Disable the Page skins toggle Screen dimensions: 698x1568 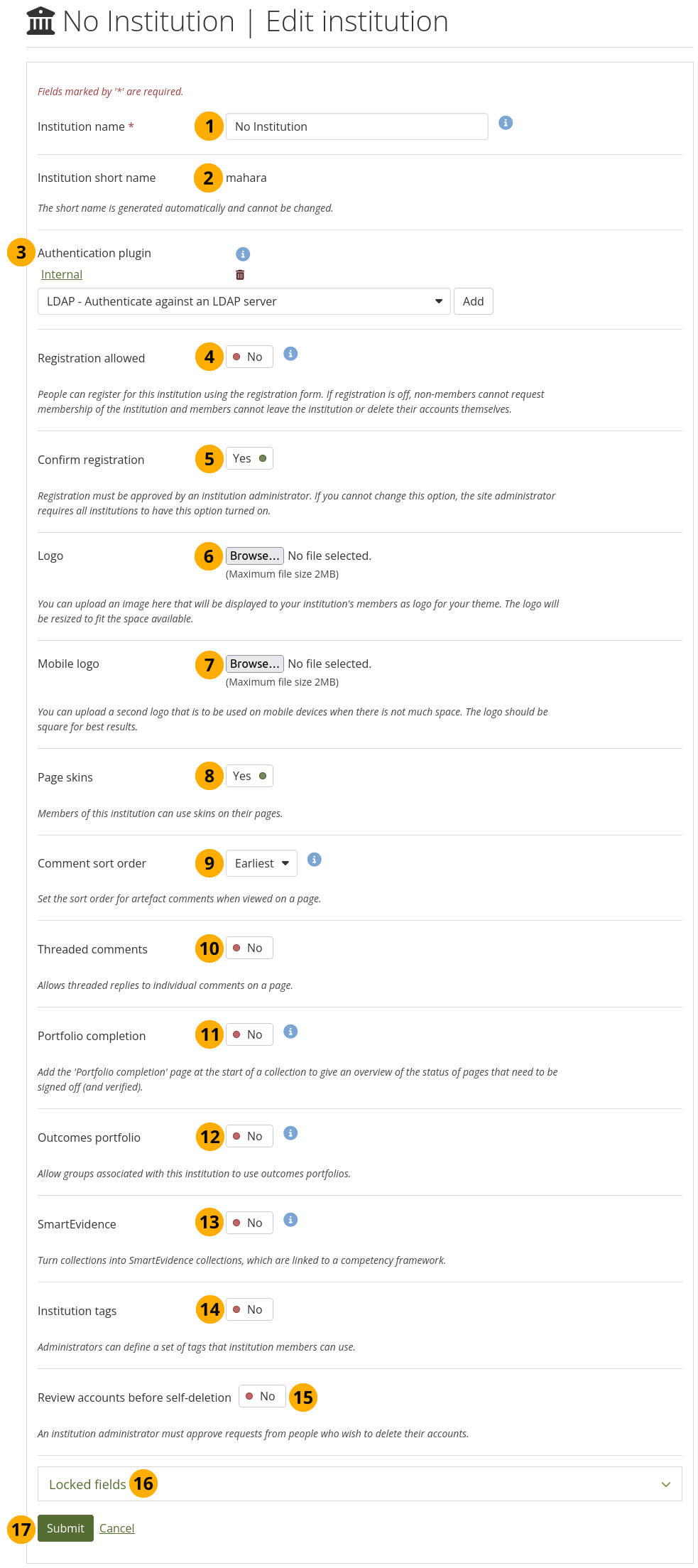click(x=249, y=776)
